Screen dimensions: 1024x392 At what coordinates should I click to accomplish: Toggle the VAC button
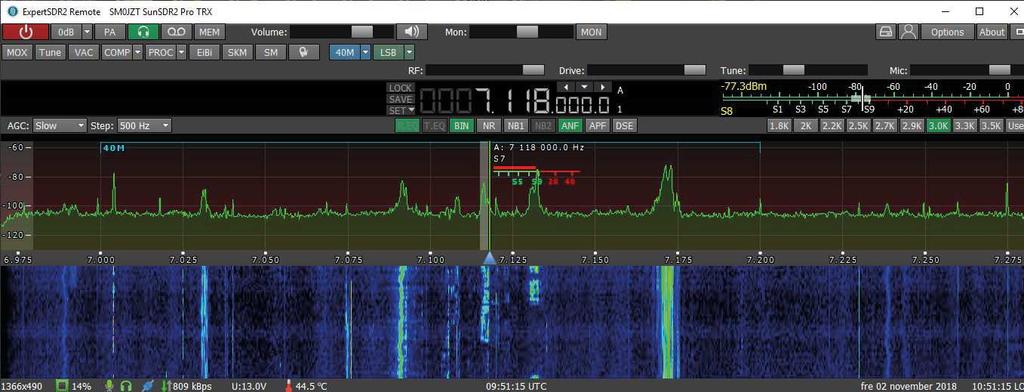83,52
